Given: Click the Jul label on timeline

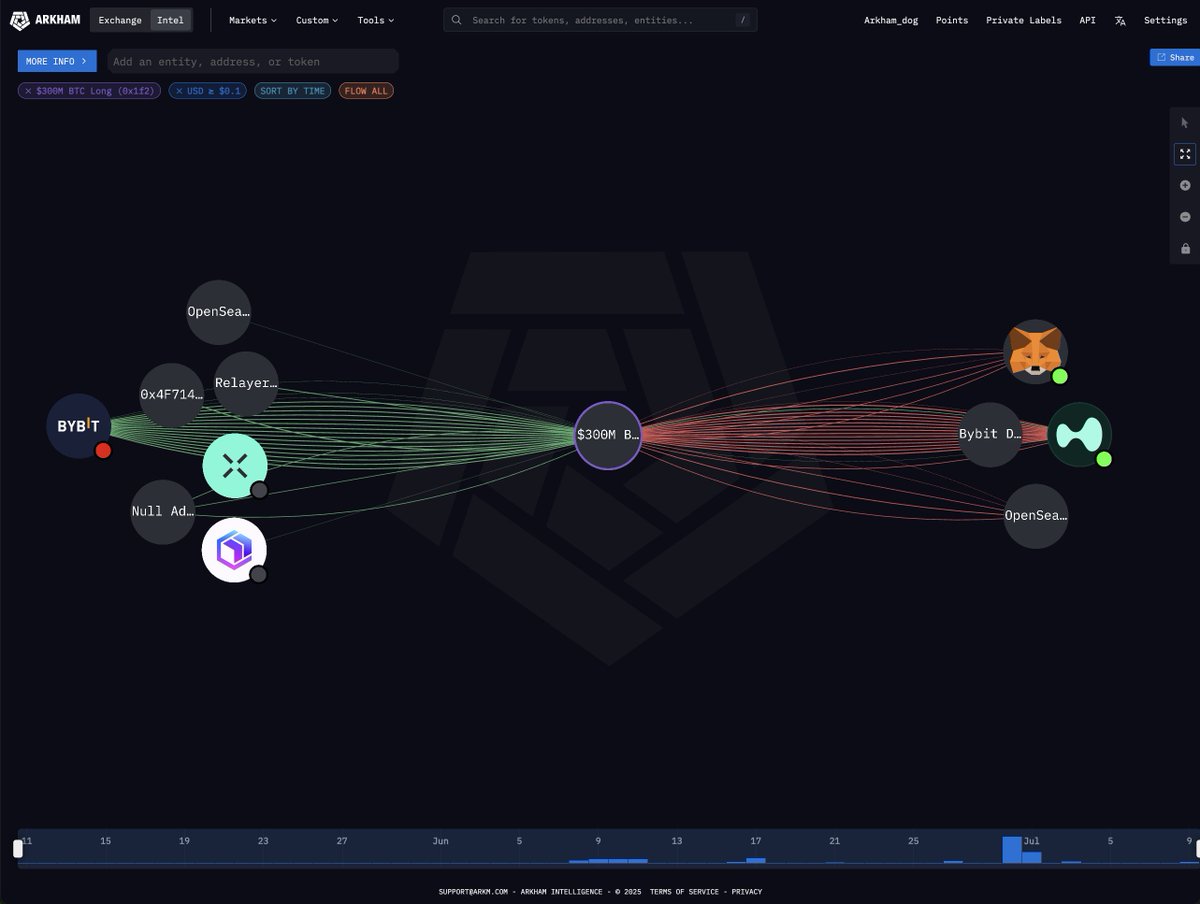Looking at the screenshot, I should point(1031,841).
